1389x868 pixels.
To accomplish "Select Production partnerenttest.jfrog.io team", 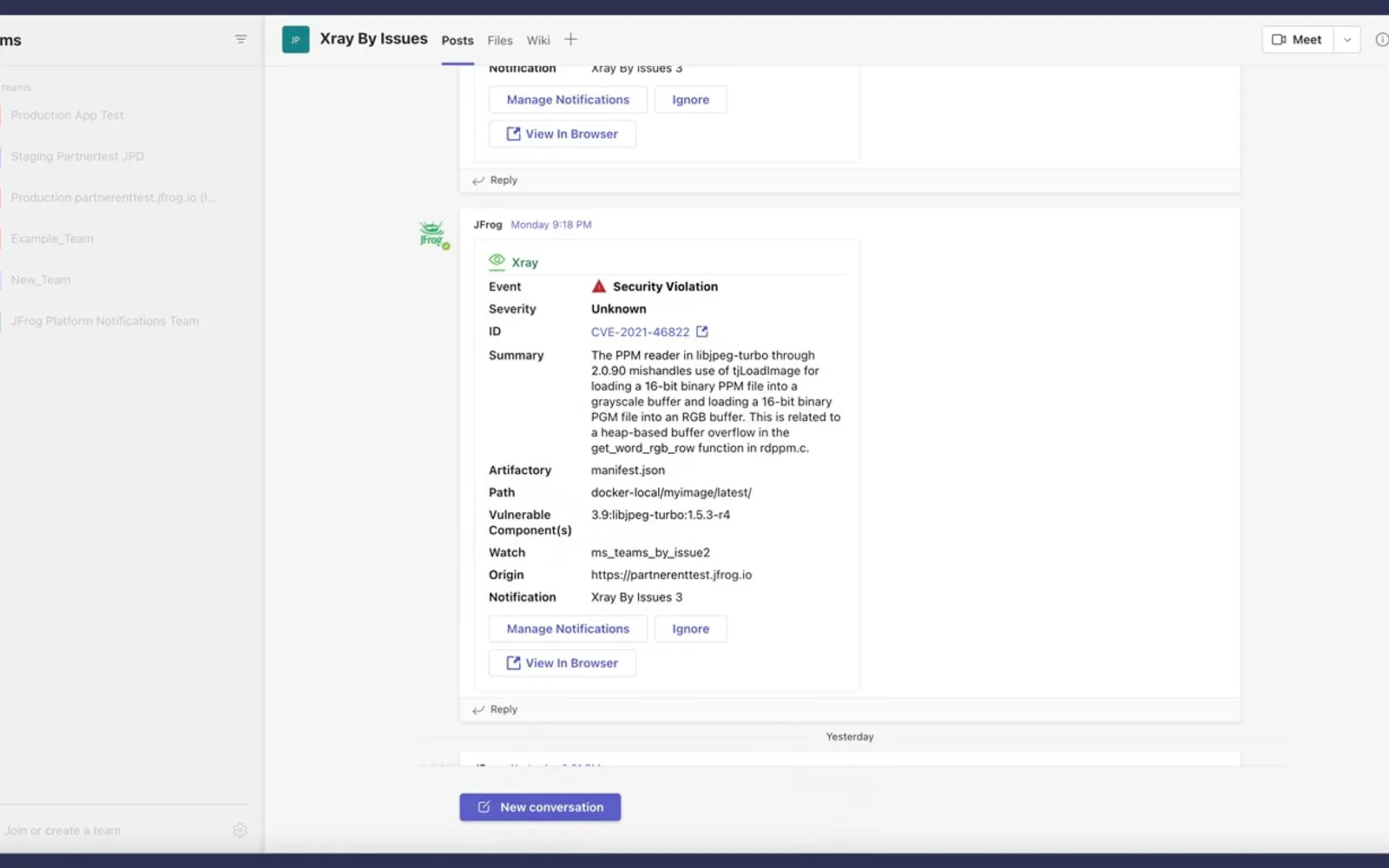I will click(x=113, y=197).
